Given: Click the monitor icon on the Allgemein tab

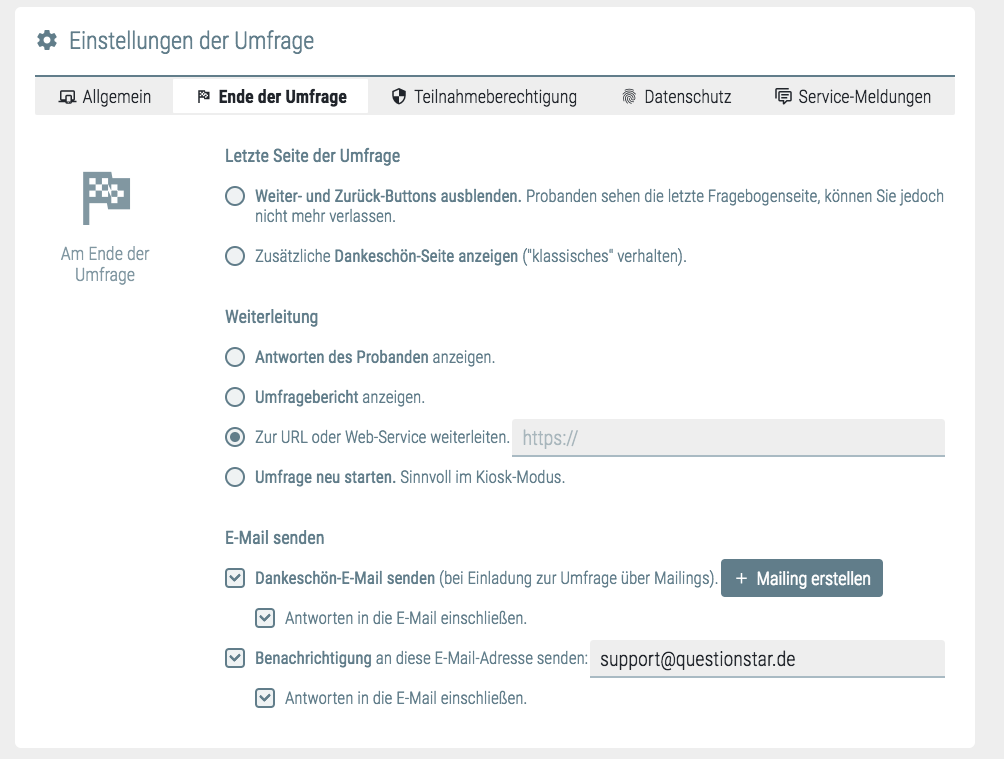Looking at the screenshot, I should pos(67,97).
